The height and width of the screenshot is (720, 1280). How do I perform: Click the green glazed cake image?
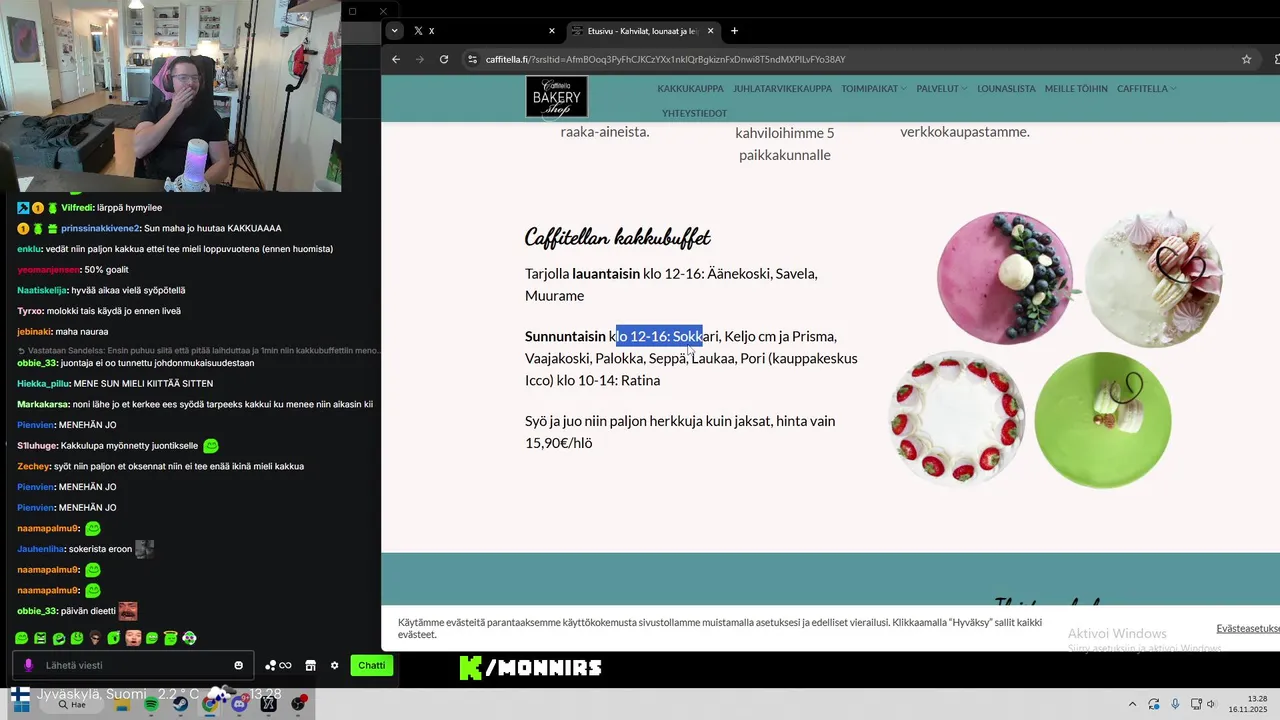click(1102, 419)
